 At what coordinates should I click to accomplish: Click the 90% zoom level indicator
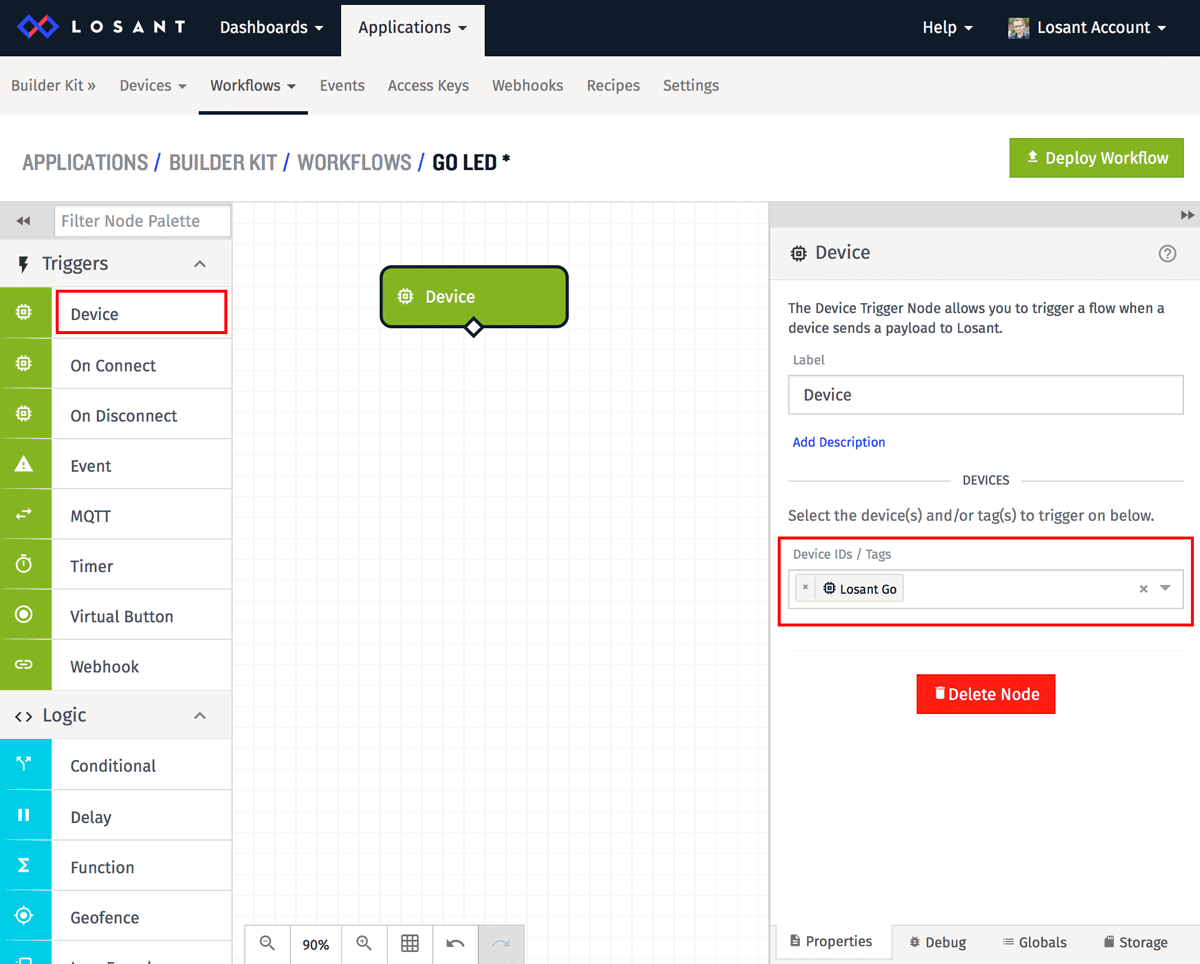(x=316, y=944)
